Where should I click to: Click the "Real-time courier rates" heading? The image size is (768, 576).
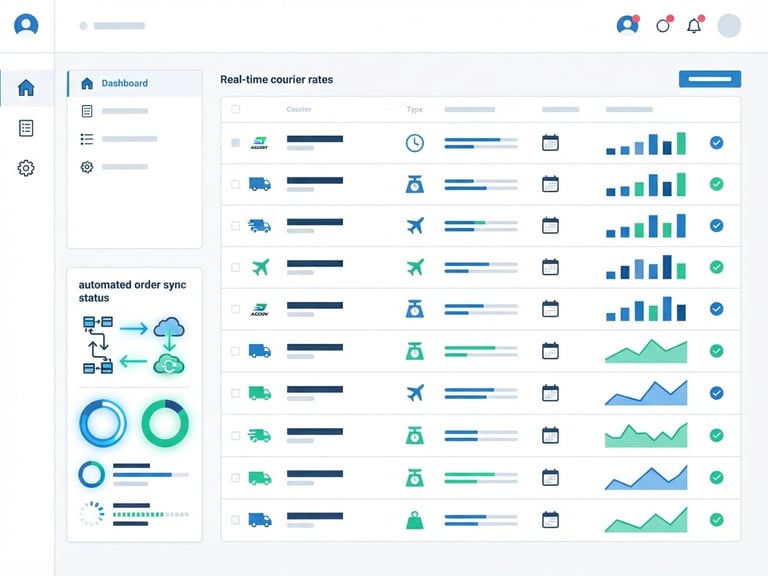[x=277, y=79]
